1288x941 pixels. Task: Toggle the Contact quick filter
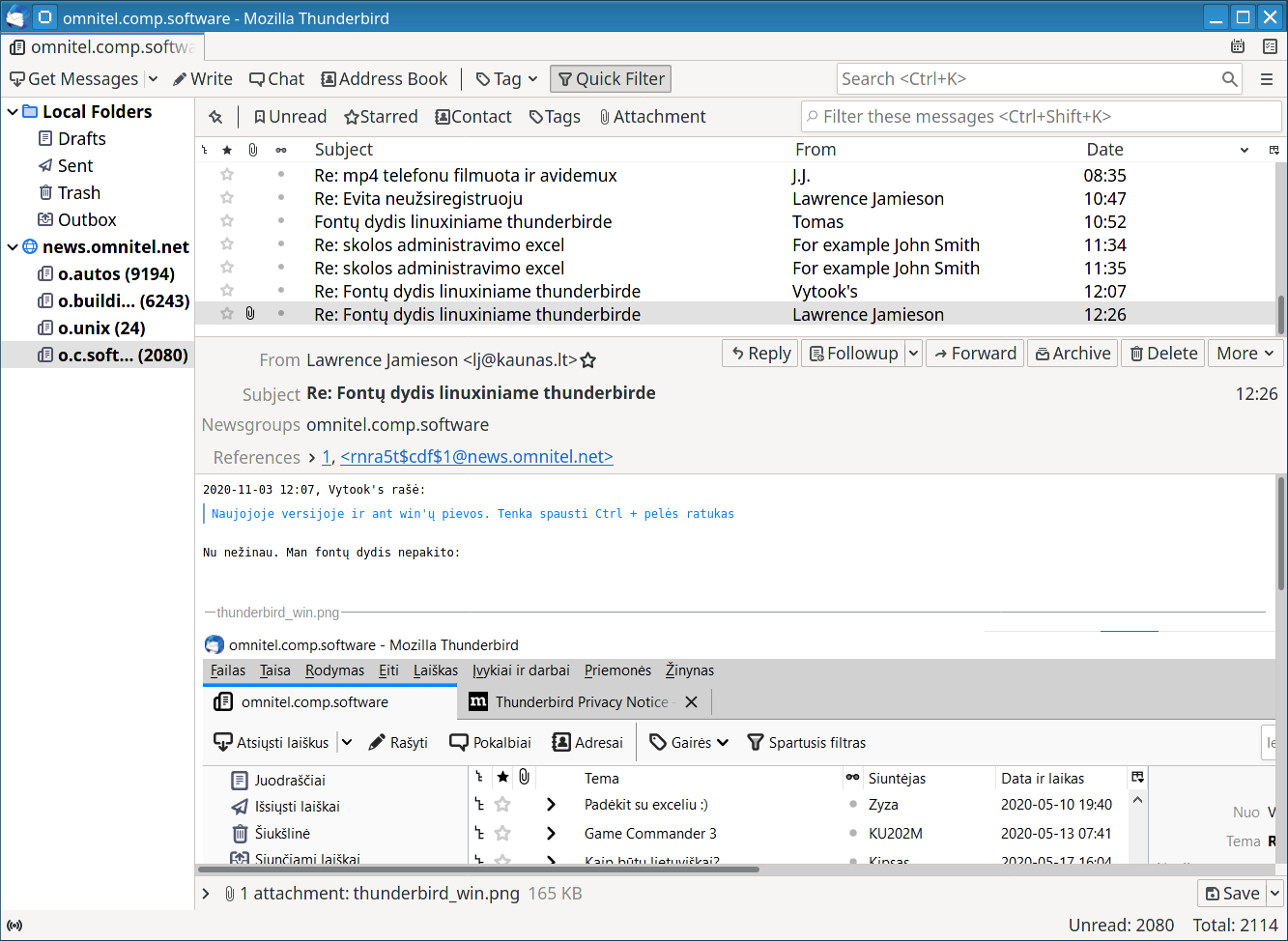tap(473, 117)
